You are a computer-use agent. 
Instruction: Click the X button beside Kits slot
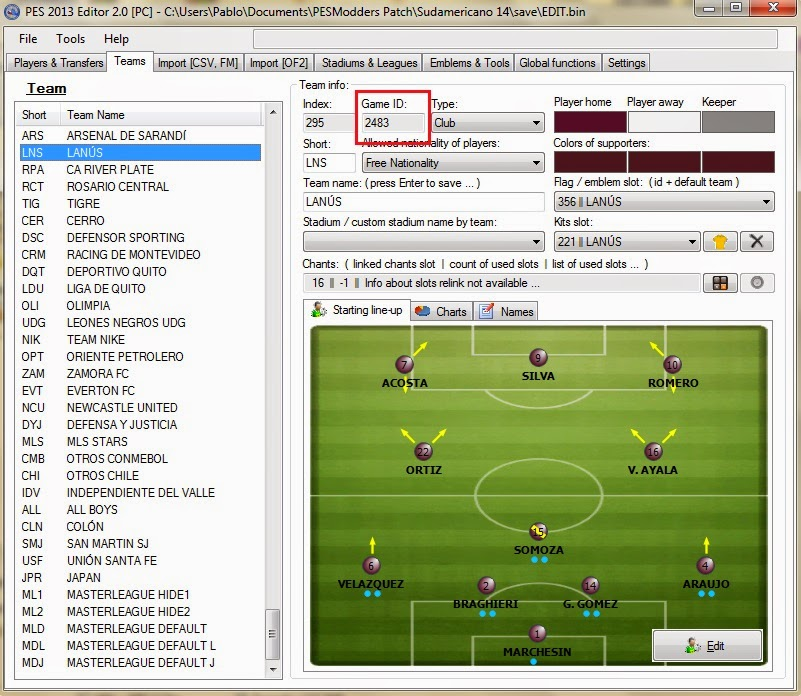click(x=757, y=241)
